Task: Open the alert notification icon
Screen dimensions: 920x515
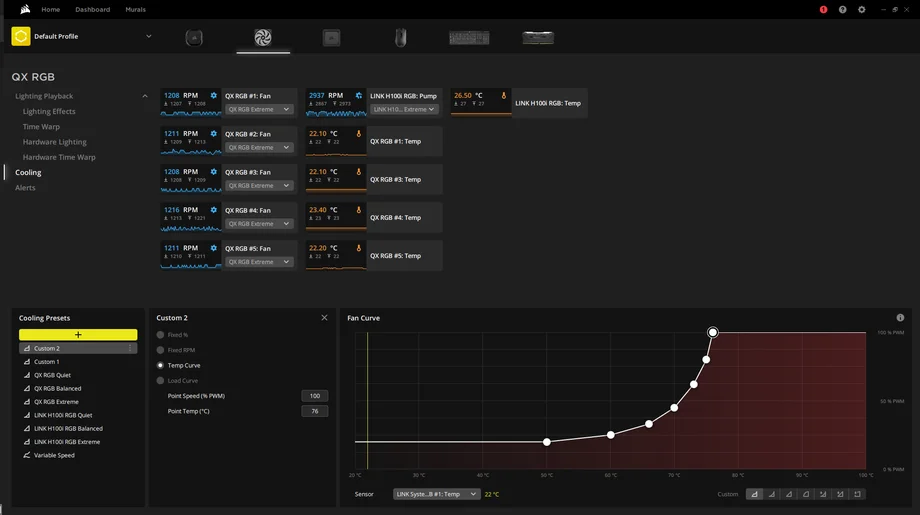Action: pyautogui.click(x=823, y=9)
